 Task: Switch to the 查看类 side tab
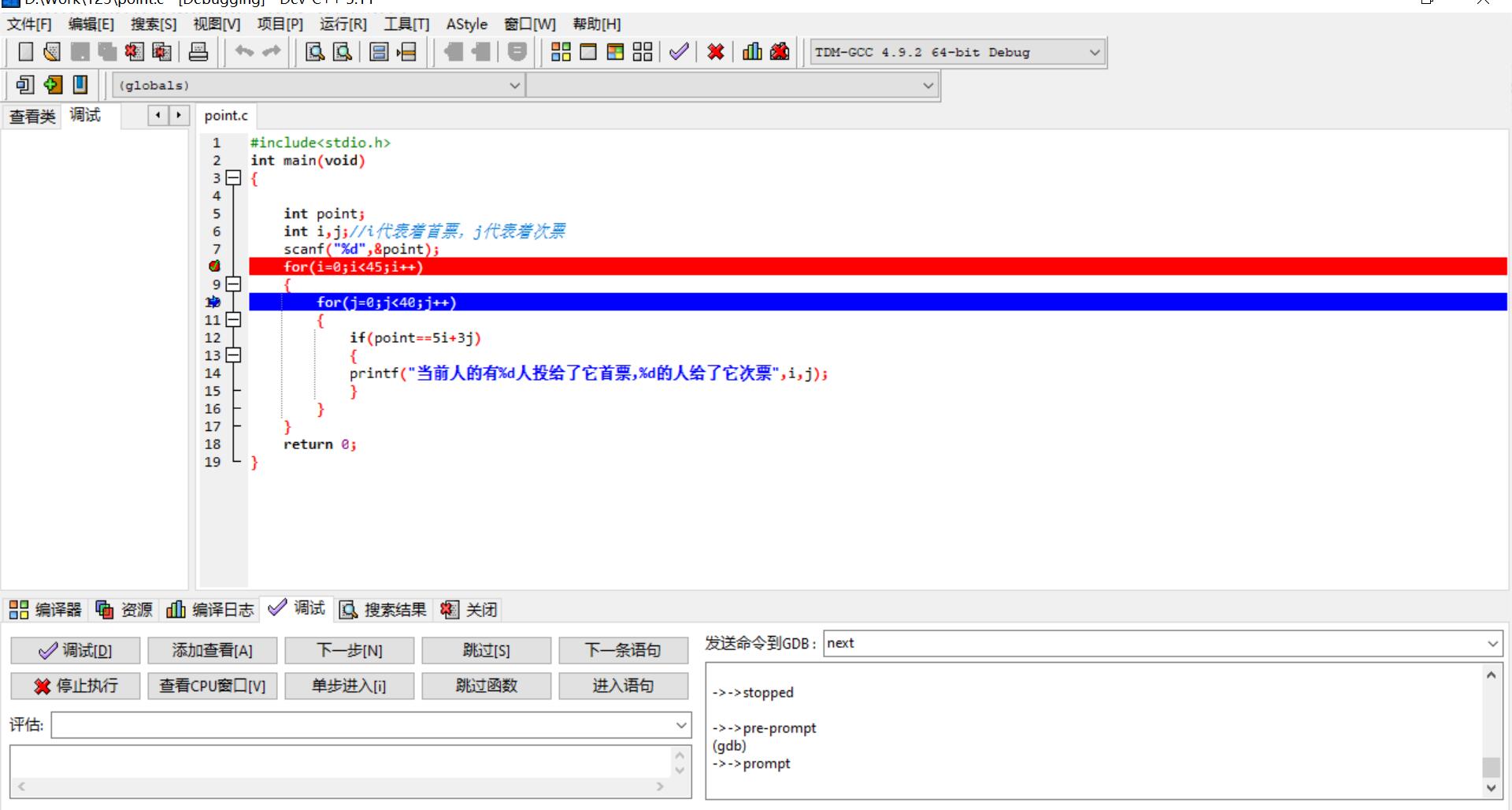[32, 117]
